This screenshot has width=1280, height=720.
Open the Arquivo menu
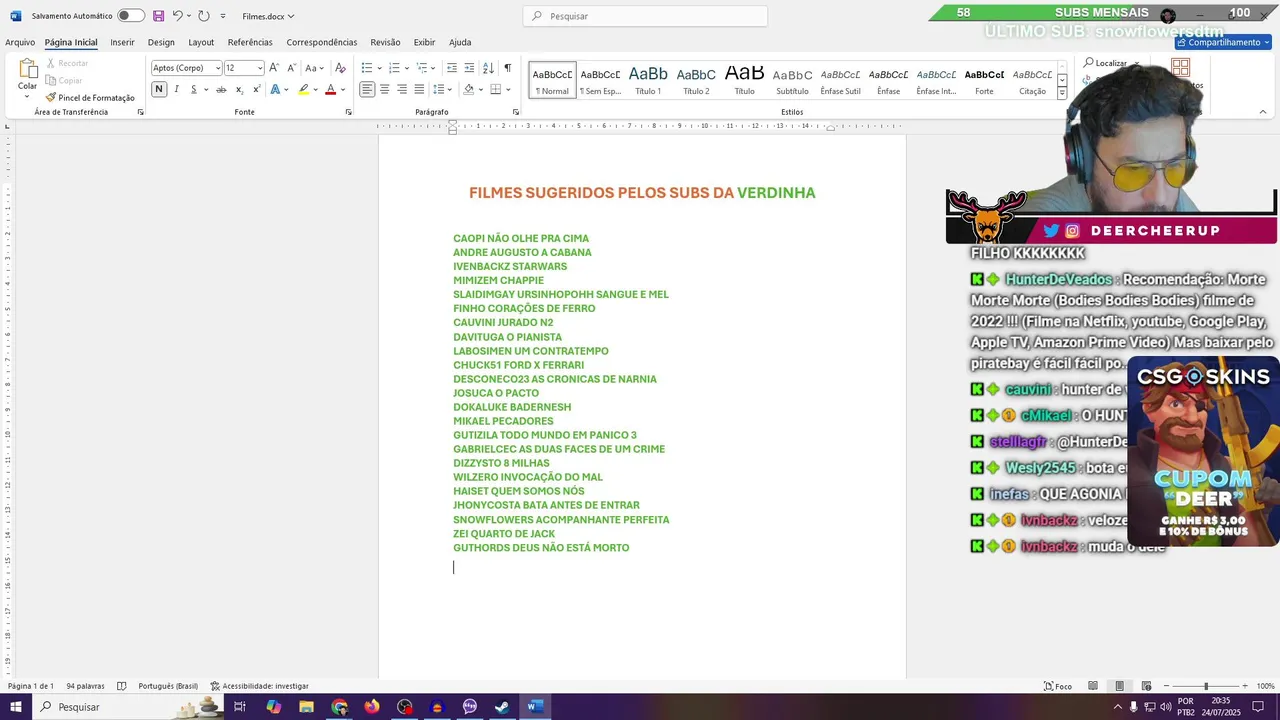coord(19,42)
